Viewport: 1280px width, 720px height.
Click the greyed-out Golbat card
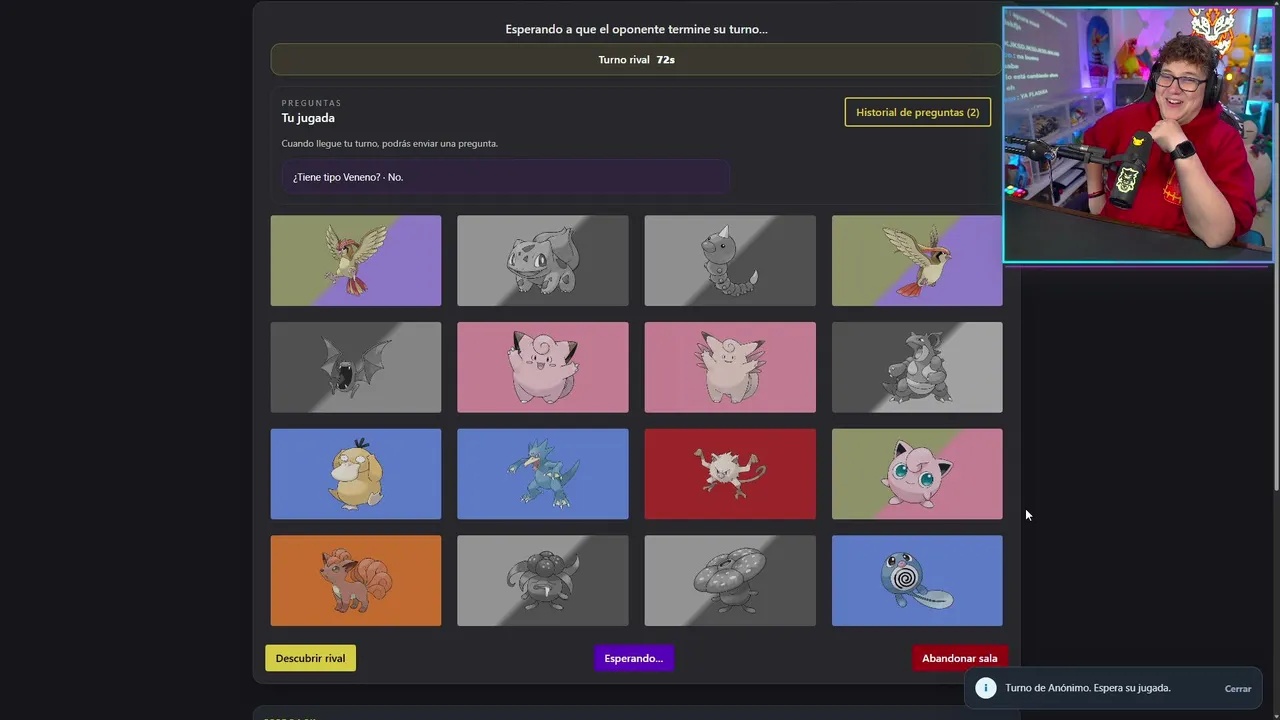[x=355, y=367]
